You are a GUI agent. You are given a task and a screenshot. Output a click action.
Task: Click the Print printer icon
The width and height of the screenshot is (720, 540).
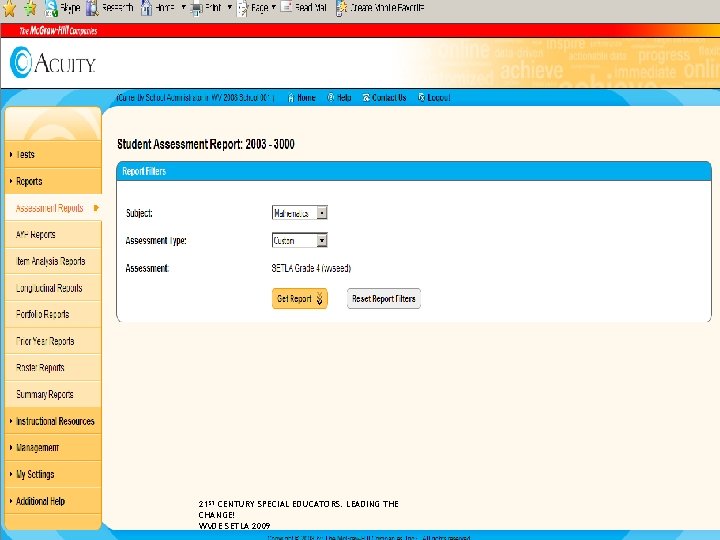pos(197,8)
